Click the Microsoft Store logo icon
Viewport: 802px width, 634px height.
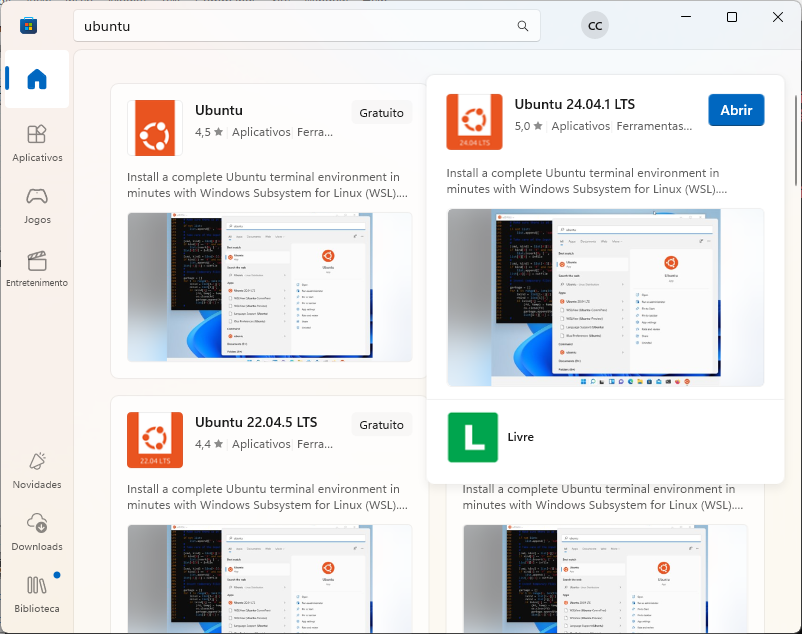pos(29,25)
